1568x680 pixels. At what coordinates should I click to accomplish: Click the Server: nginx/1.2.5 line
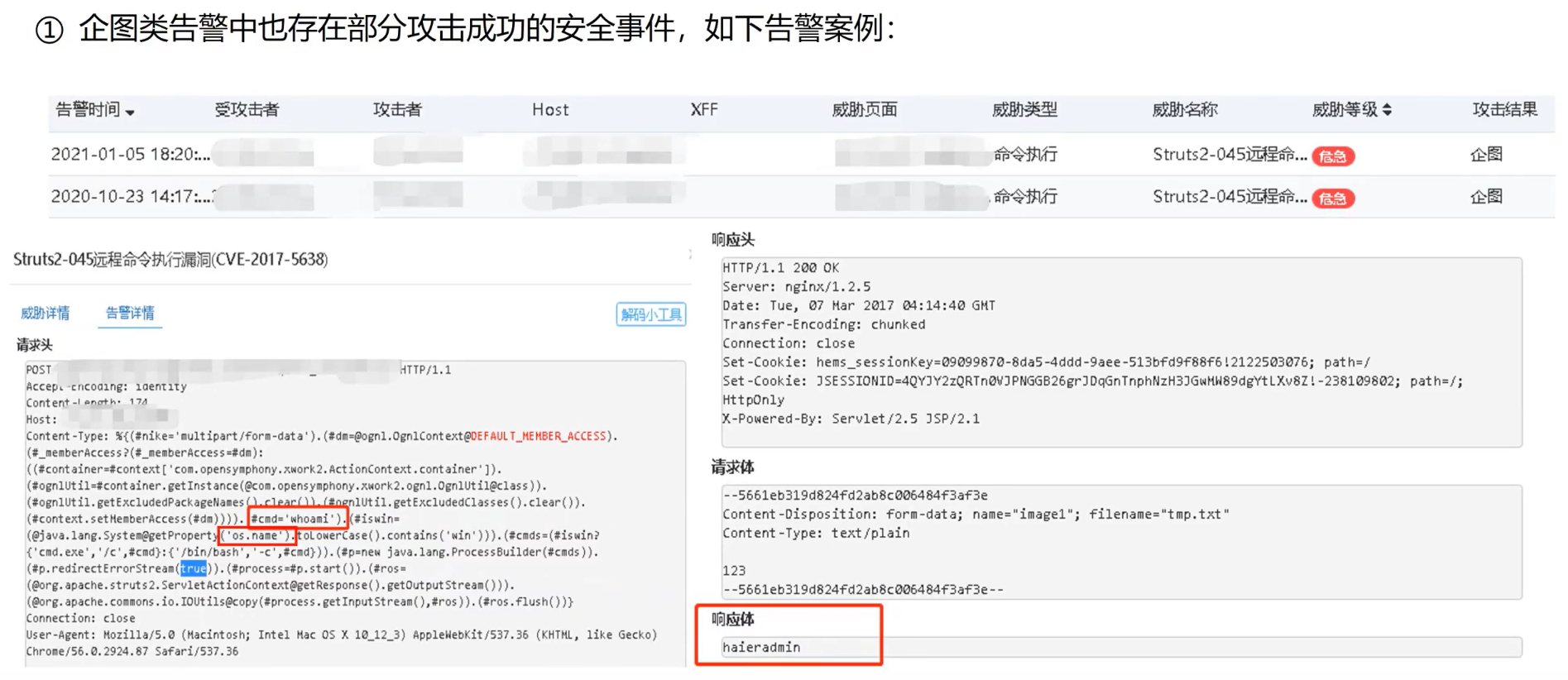pyautogui.click(x=796, y=287)
